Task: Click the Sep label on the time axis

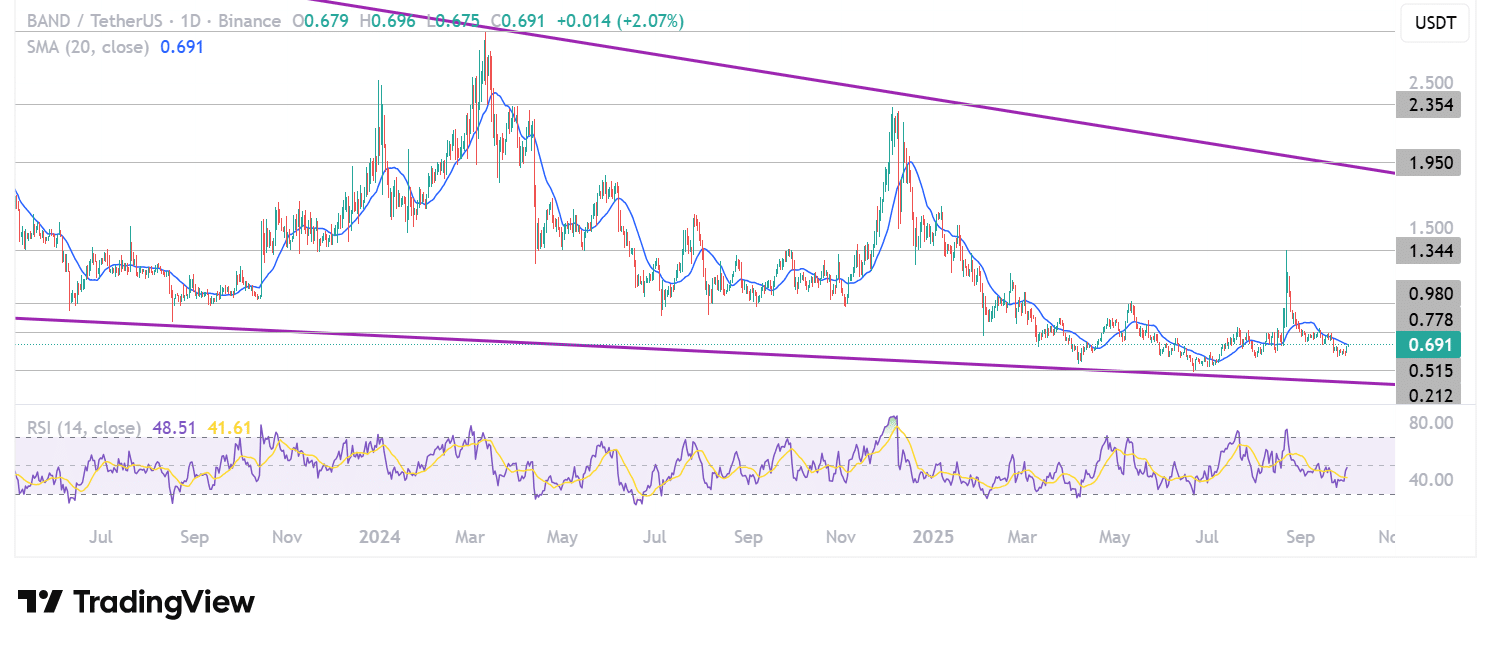Action: [1301, 537]
